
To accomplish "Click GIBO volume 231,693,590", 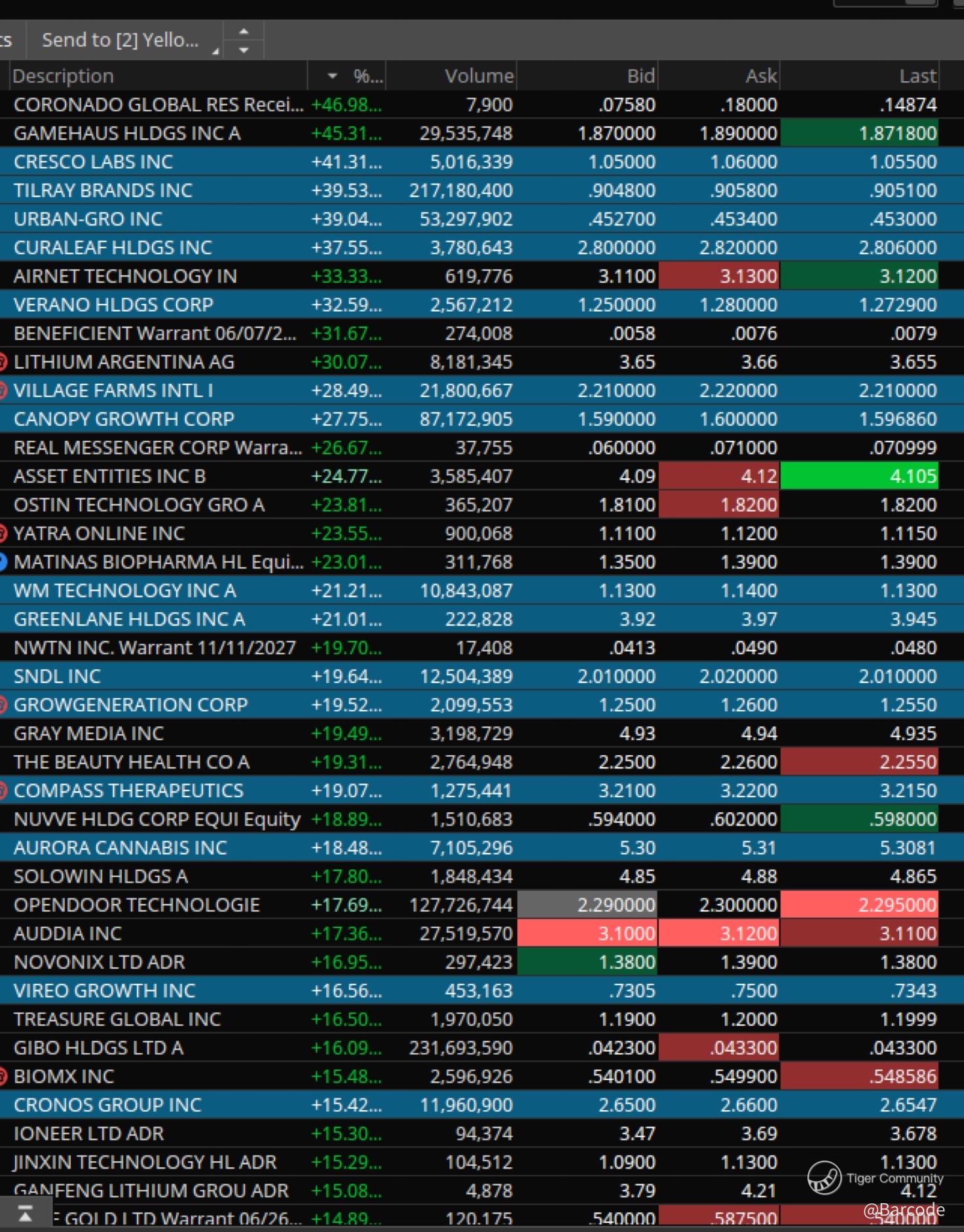I will (x=461, y=1049).
